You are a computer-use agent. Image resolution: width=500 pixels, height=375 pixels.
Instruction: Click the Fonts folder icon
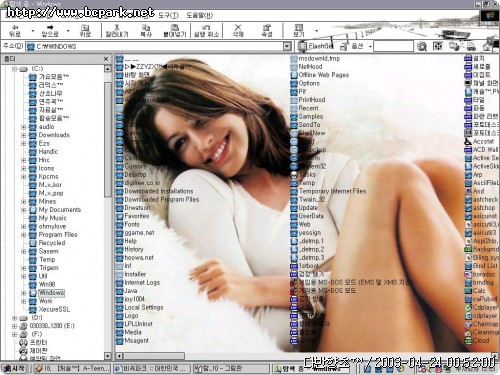click(x=120, y=224)
